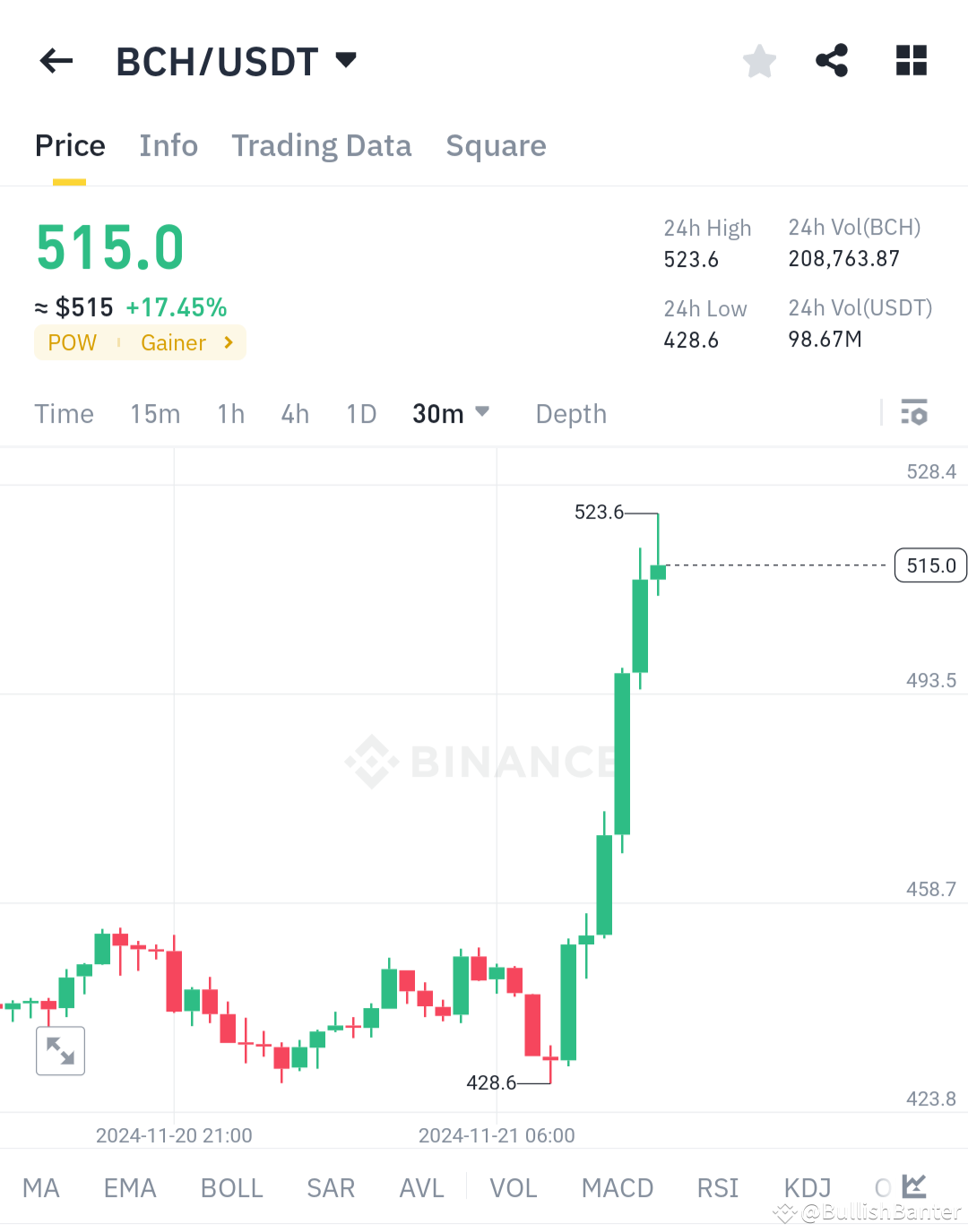Toggle the RSI indicator on
The height and width of the screenshot is (1232, 968).
click(717, 1187)
